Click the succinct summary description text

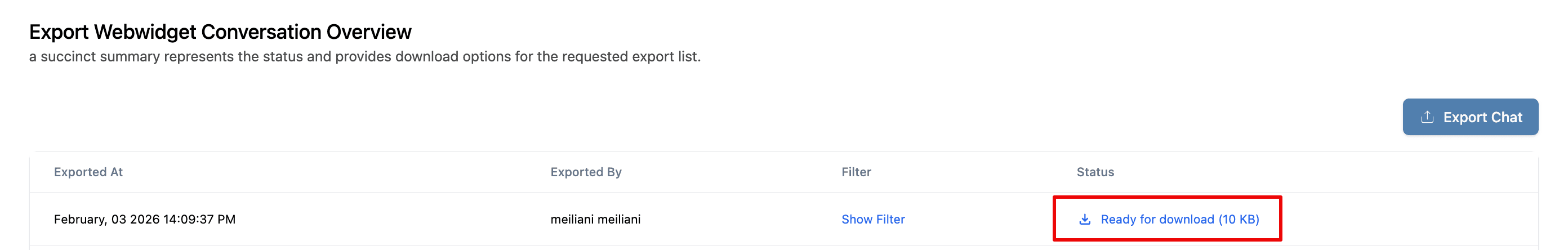coord(364,56)
